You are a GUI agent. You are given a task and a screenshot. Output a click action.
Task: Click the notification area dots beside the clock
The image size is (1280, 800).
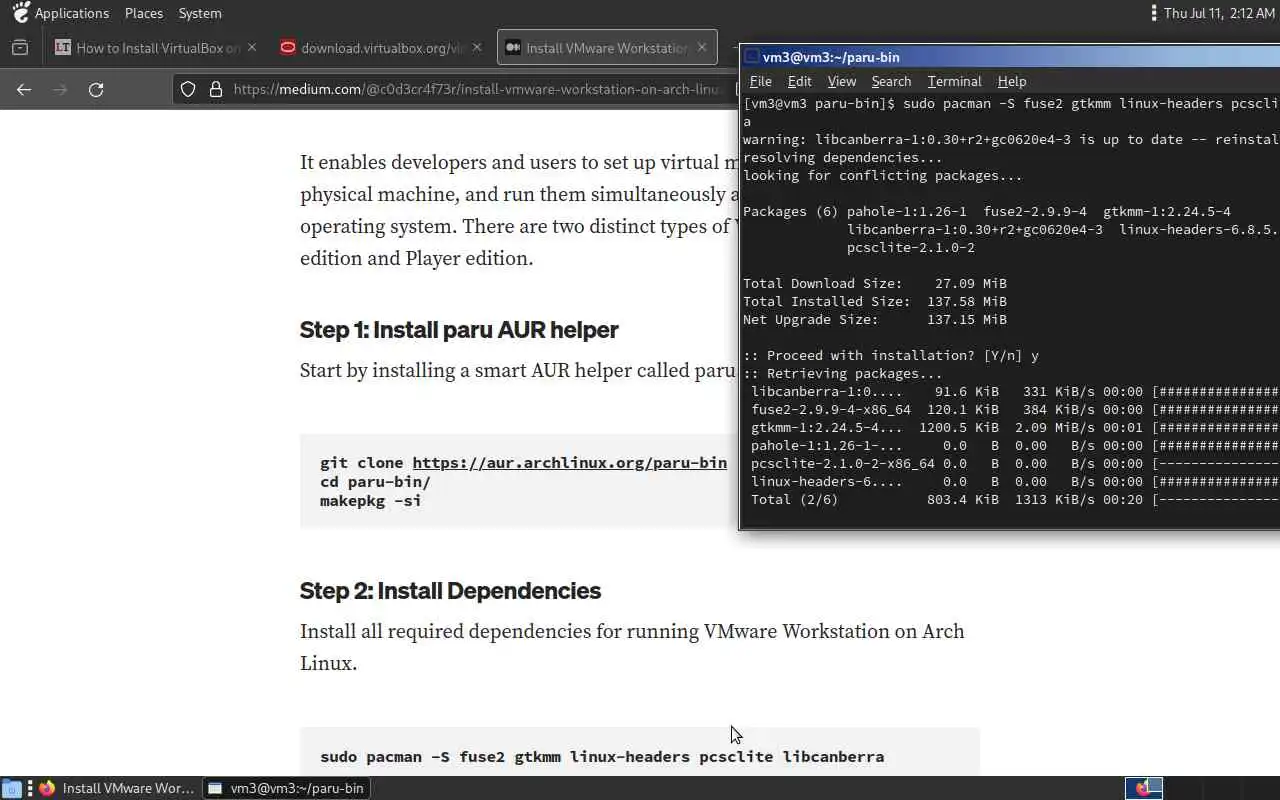(x=1153, y=13)
